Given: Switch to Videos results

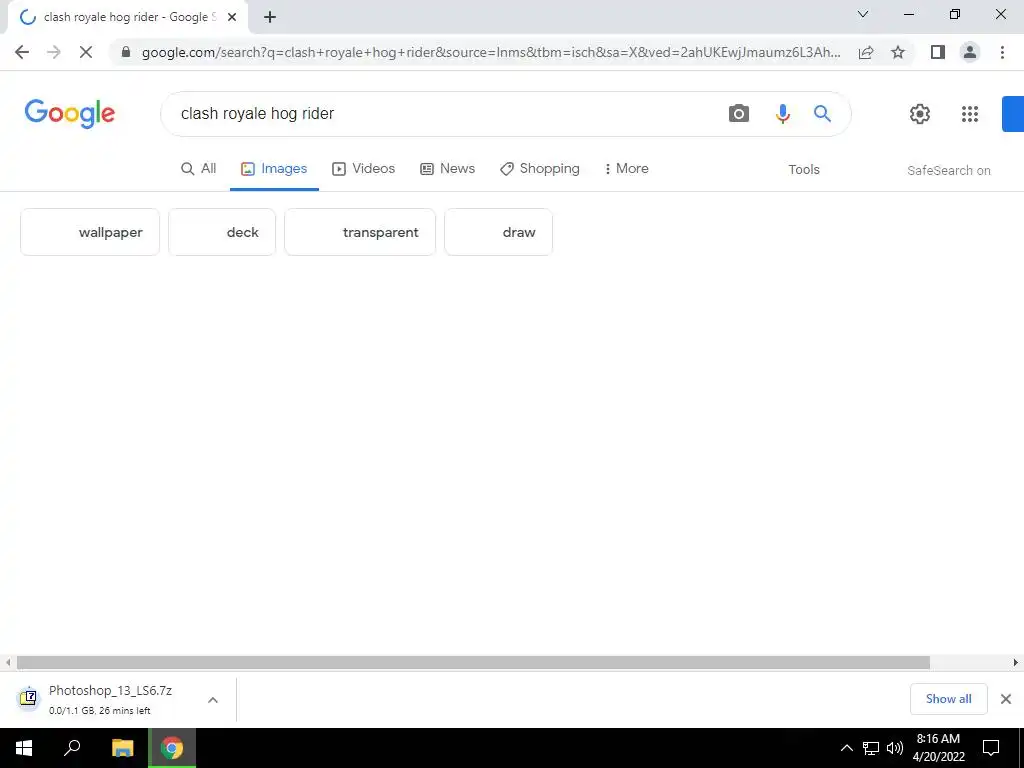Looking at the screenshot, I should pos(364,168).
